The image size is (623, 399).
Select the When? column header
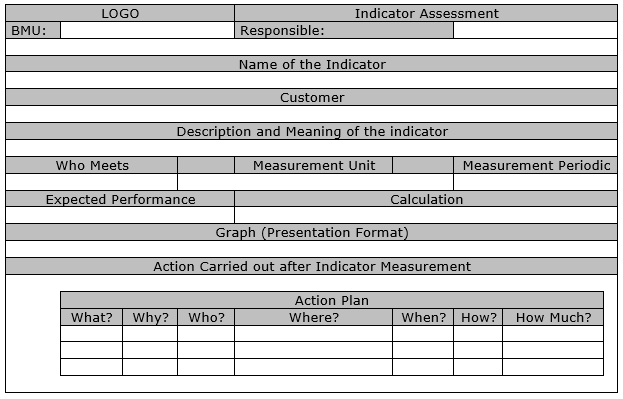[423, 317]
